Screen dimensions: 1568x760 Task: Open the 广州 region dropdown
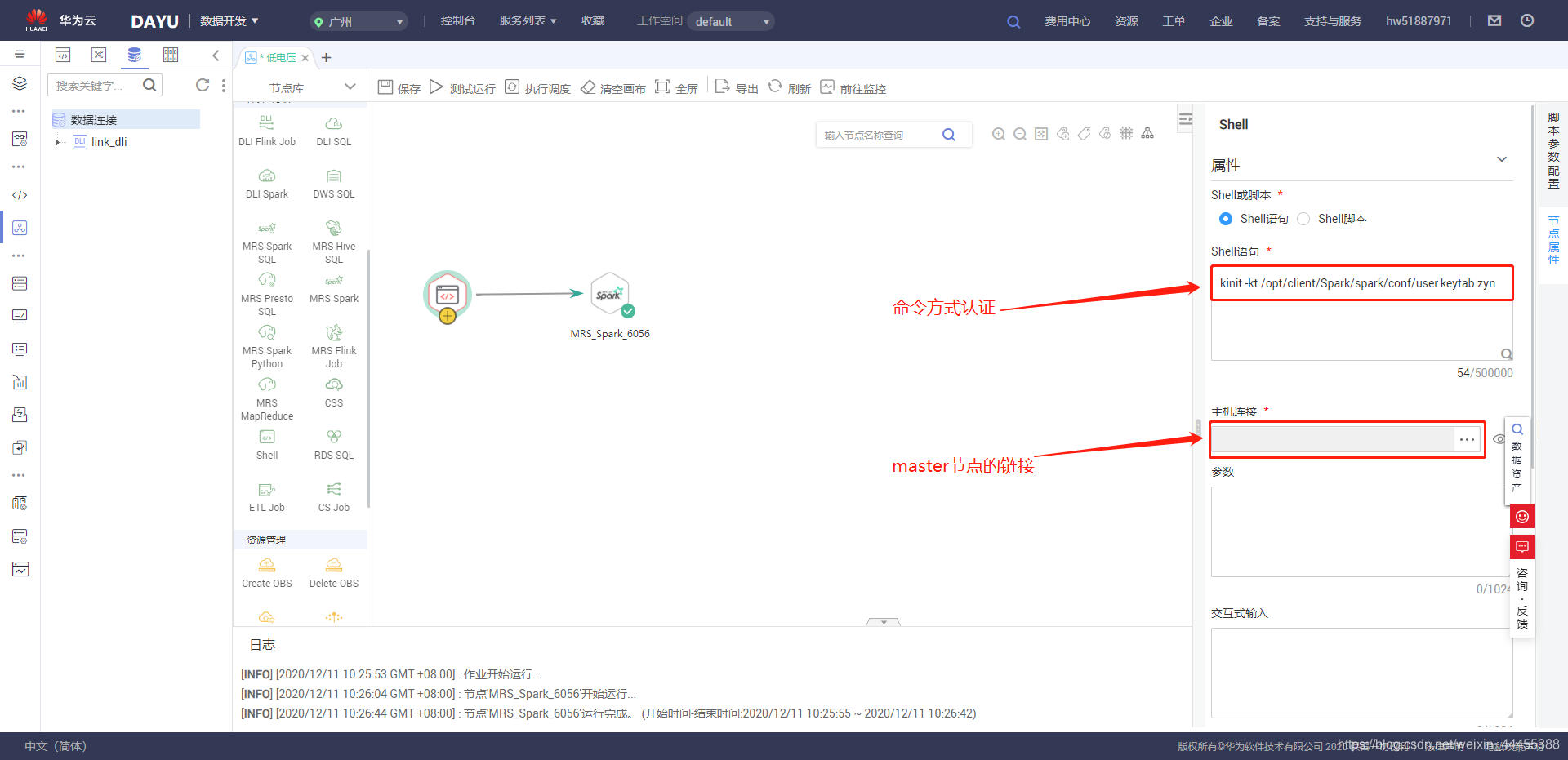(359, 21)
